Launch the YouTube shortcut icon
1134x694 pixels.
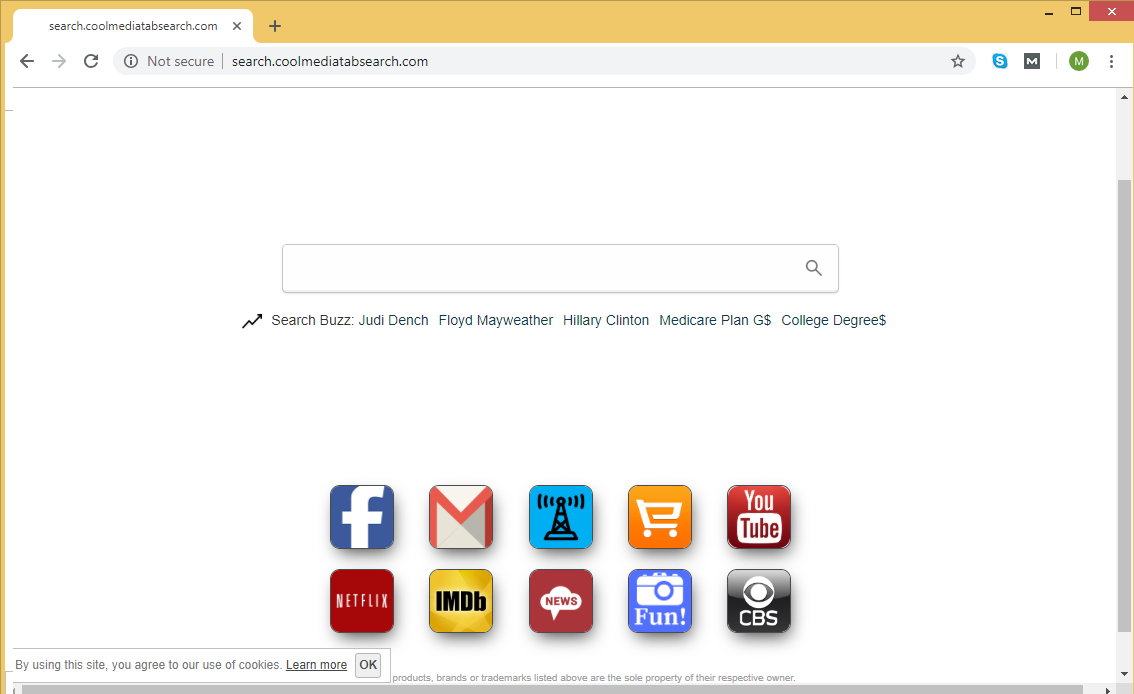pos(759,517)
